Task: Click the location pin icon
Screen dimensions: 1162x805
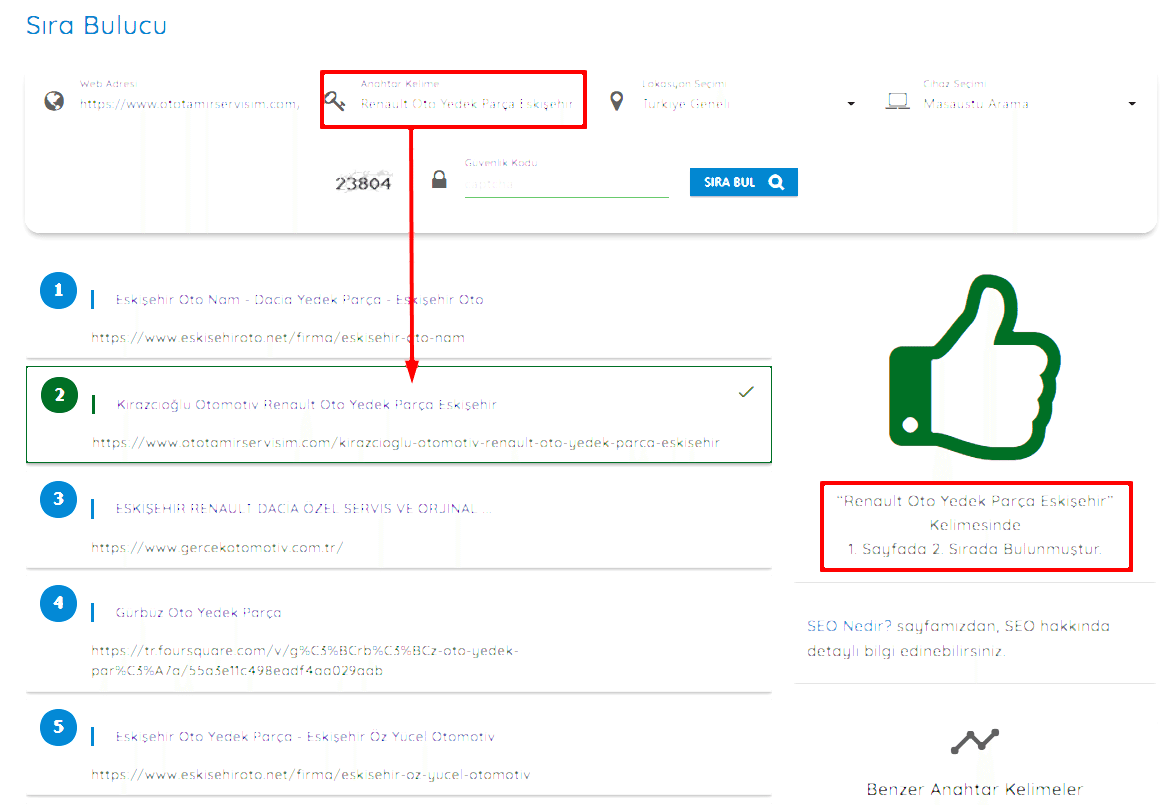Action: (617, 101)
